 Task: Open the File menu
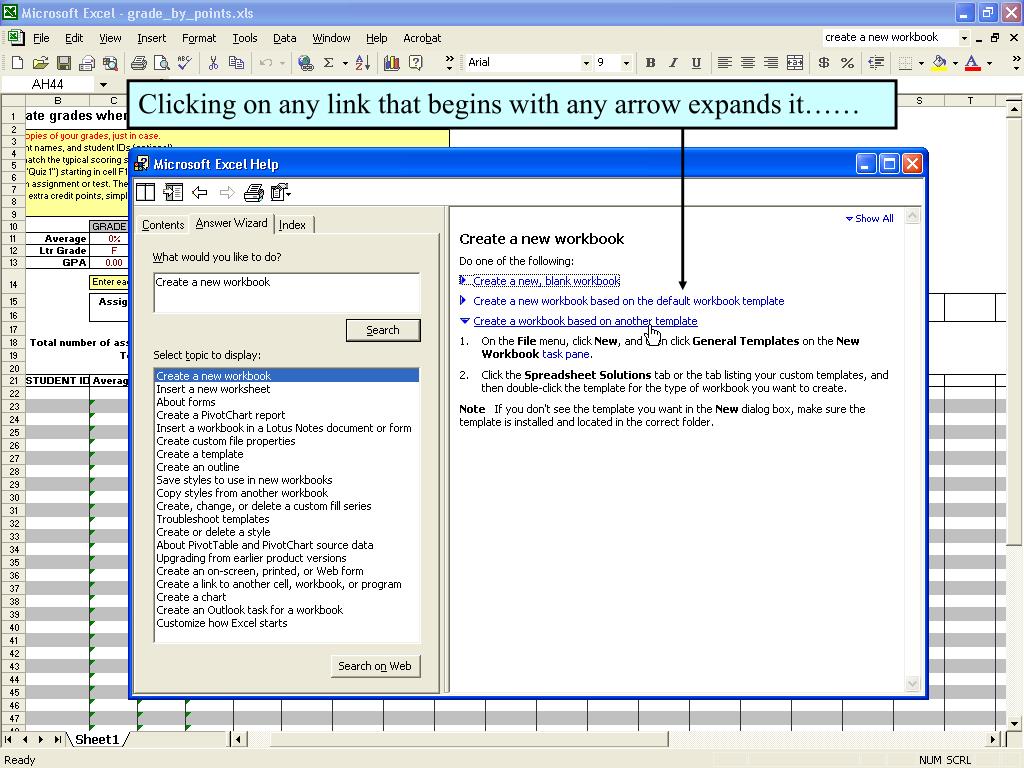point(41,39)
